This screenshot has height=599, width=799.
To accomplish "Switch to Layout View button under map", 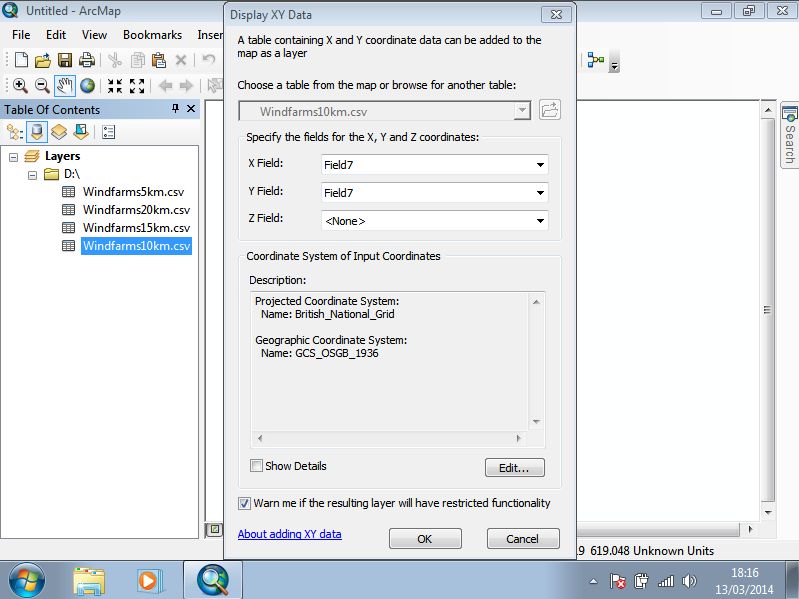I will tap(215, 530).
